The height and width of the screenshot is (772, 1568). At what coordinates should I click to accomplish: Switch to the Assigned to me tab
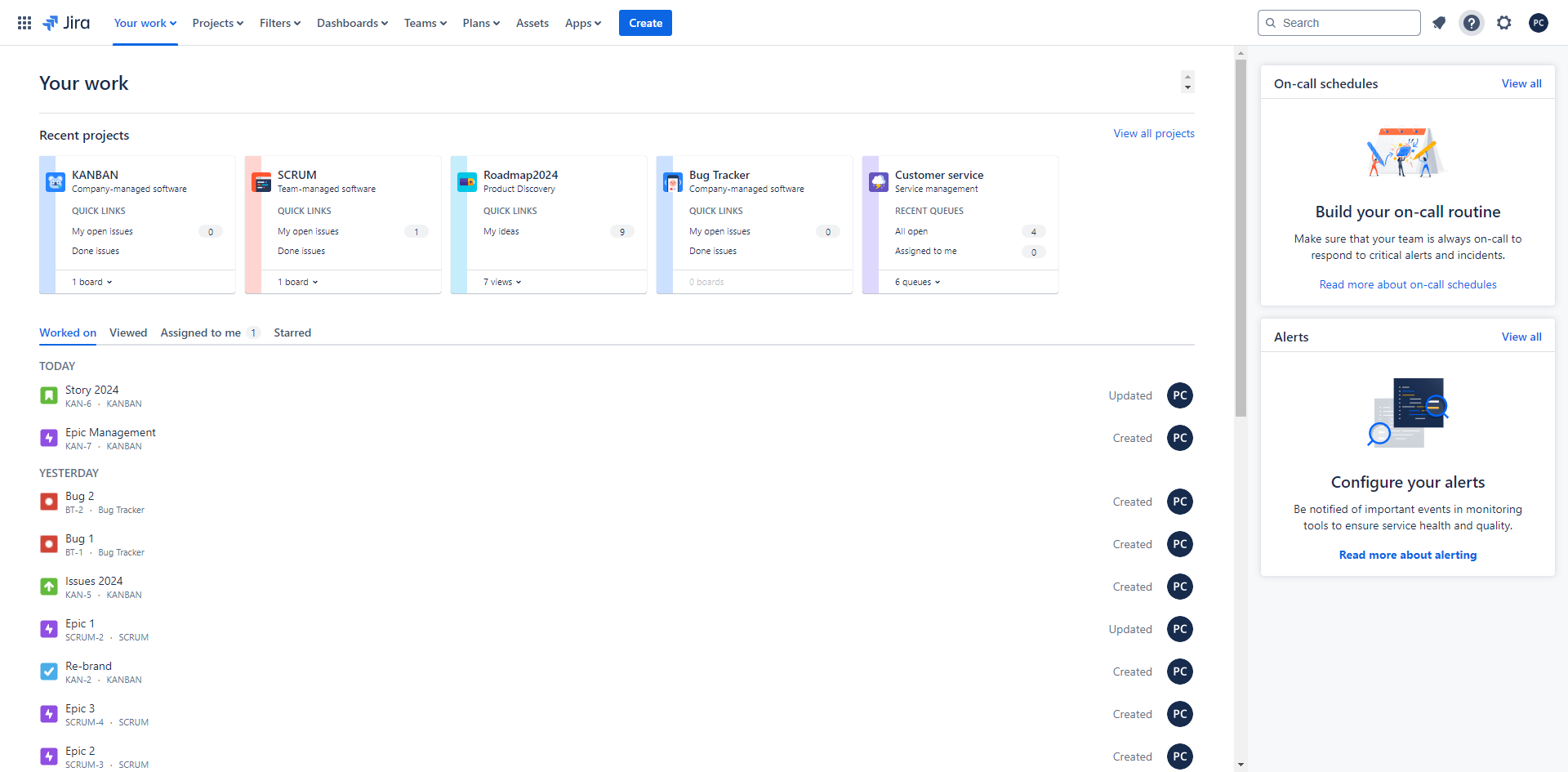coord(201,332)
